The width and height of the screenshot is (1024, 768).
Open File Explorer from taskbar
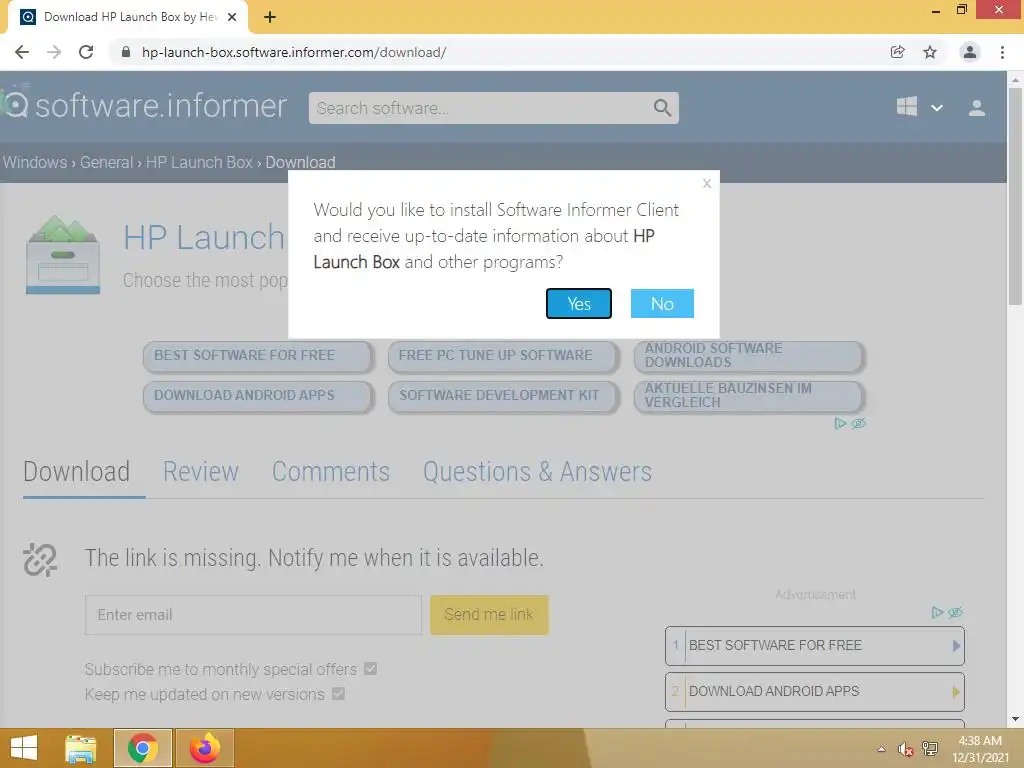[x=81, y=748]
